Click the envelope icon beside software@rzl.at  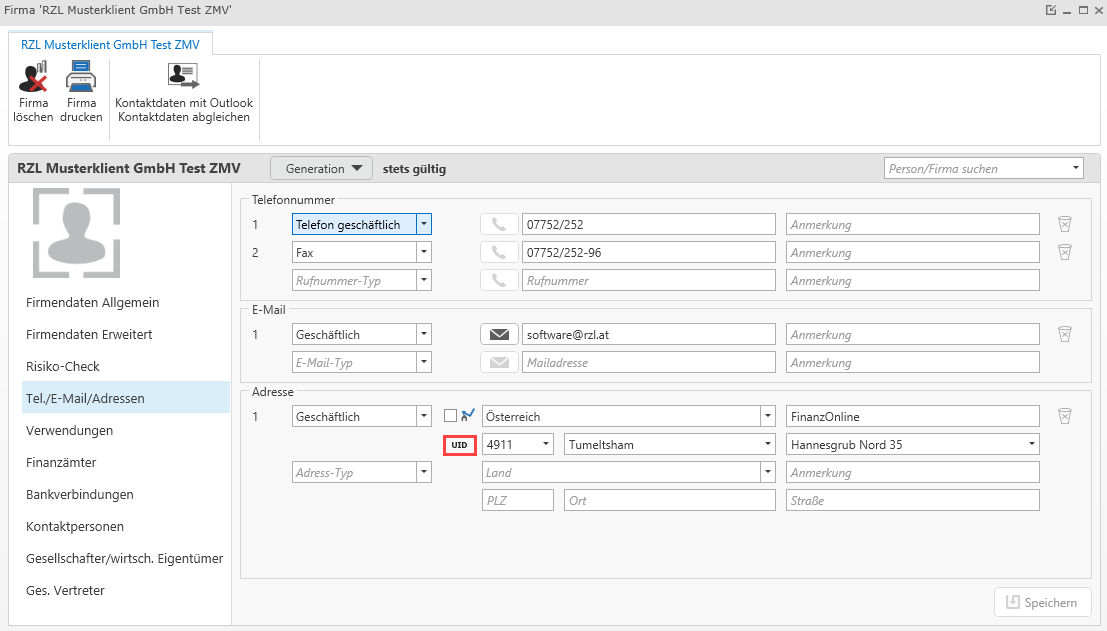[x=498, y=334]
